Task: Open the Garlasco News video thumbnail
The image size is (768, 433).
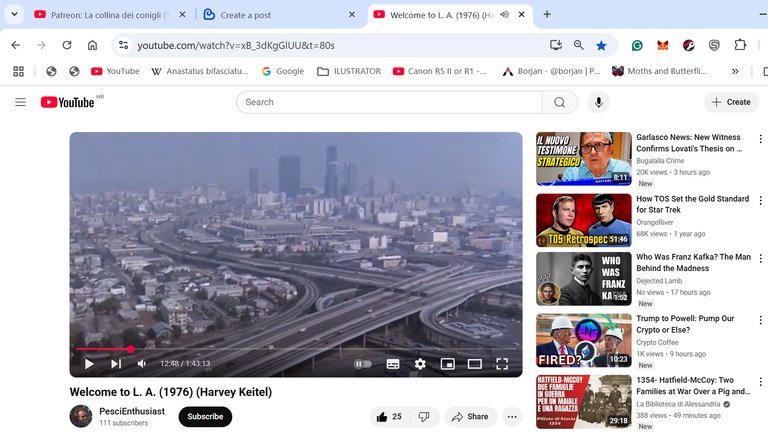Action: click(x=584, y=159)
